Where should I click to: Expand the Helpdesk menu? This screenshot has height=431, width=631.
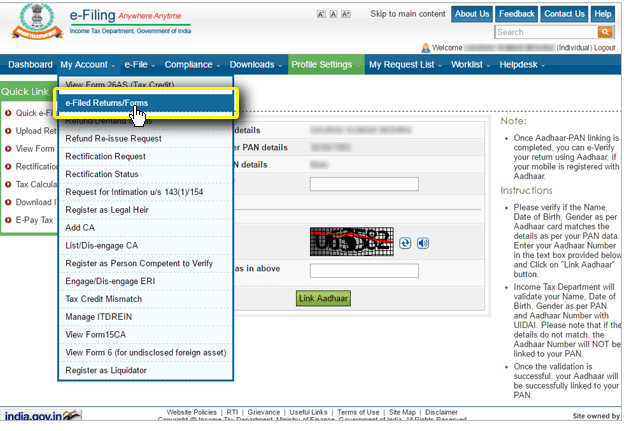[x=522, y=65]
